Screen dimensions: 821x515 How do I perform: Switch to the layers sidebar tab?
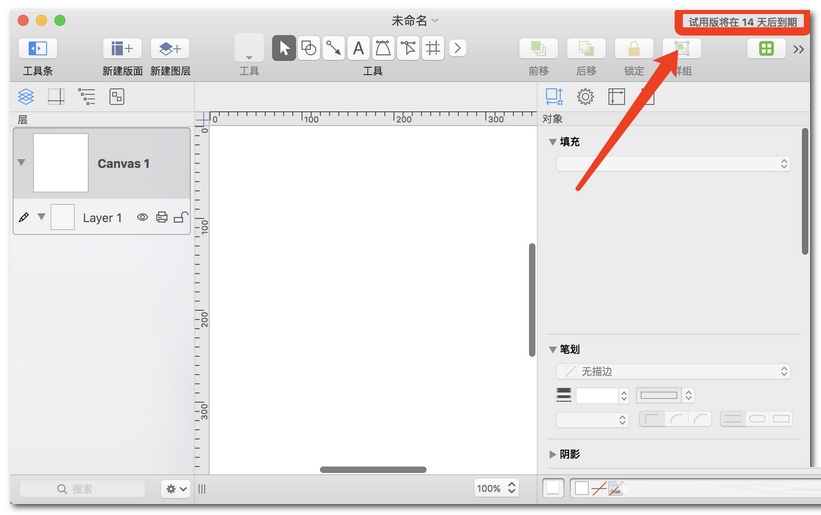26,96
